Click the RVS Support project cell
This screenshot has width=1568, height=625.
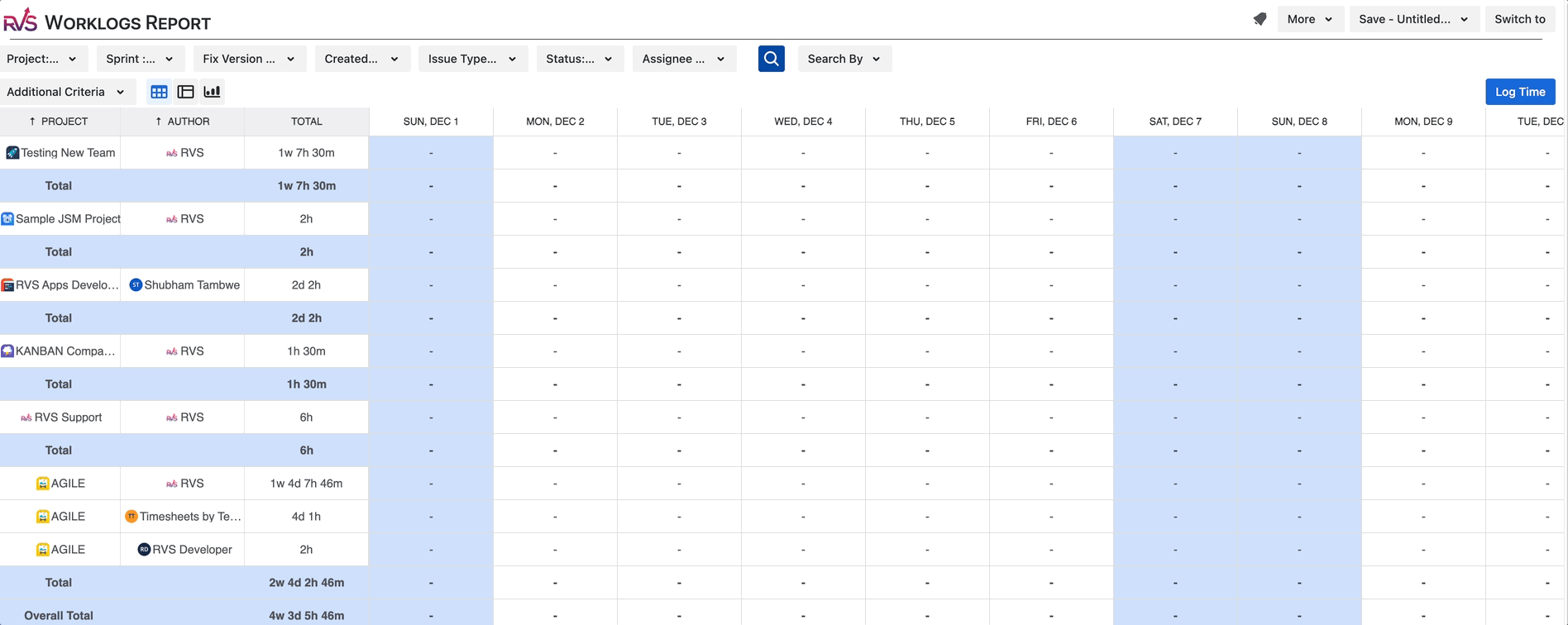click(60, 417)
